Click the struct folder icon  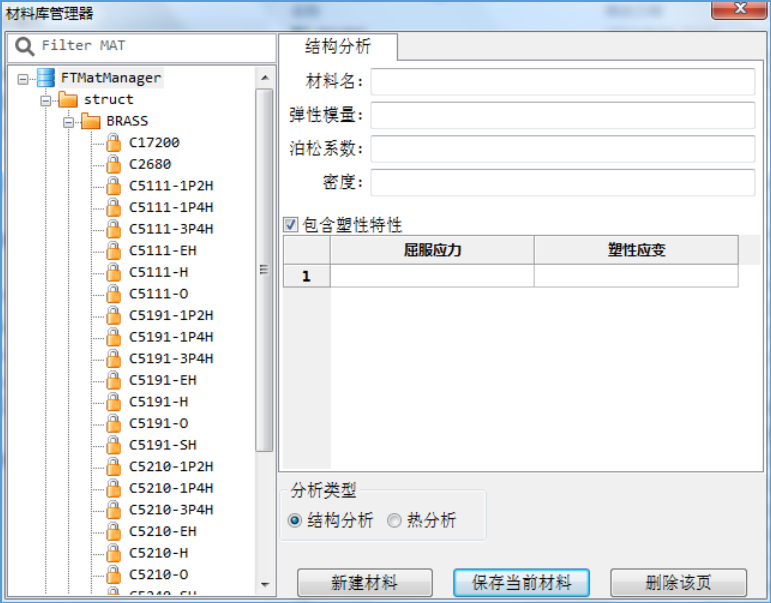pyautogui.click(x=68, y=100)
